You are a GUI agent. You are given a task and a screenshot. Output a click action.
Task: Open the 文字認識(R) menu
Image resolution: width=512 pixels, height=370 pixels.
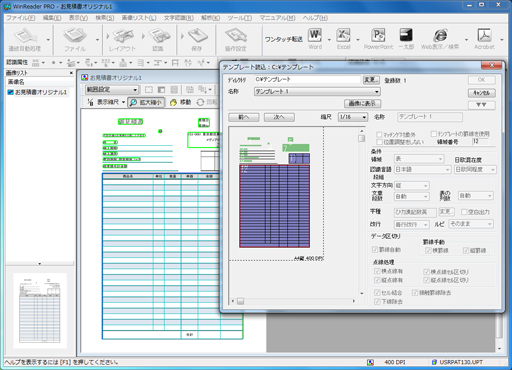(179, 18)
